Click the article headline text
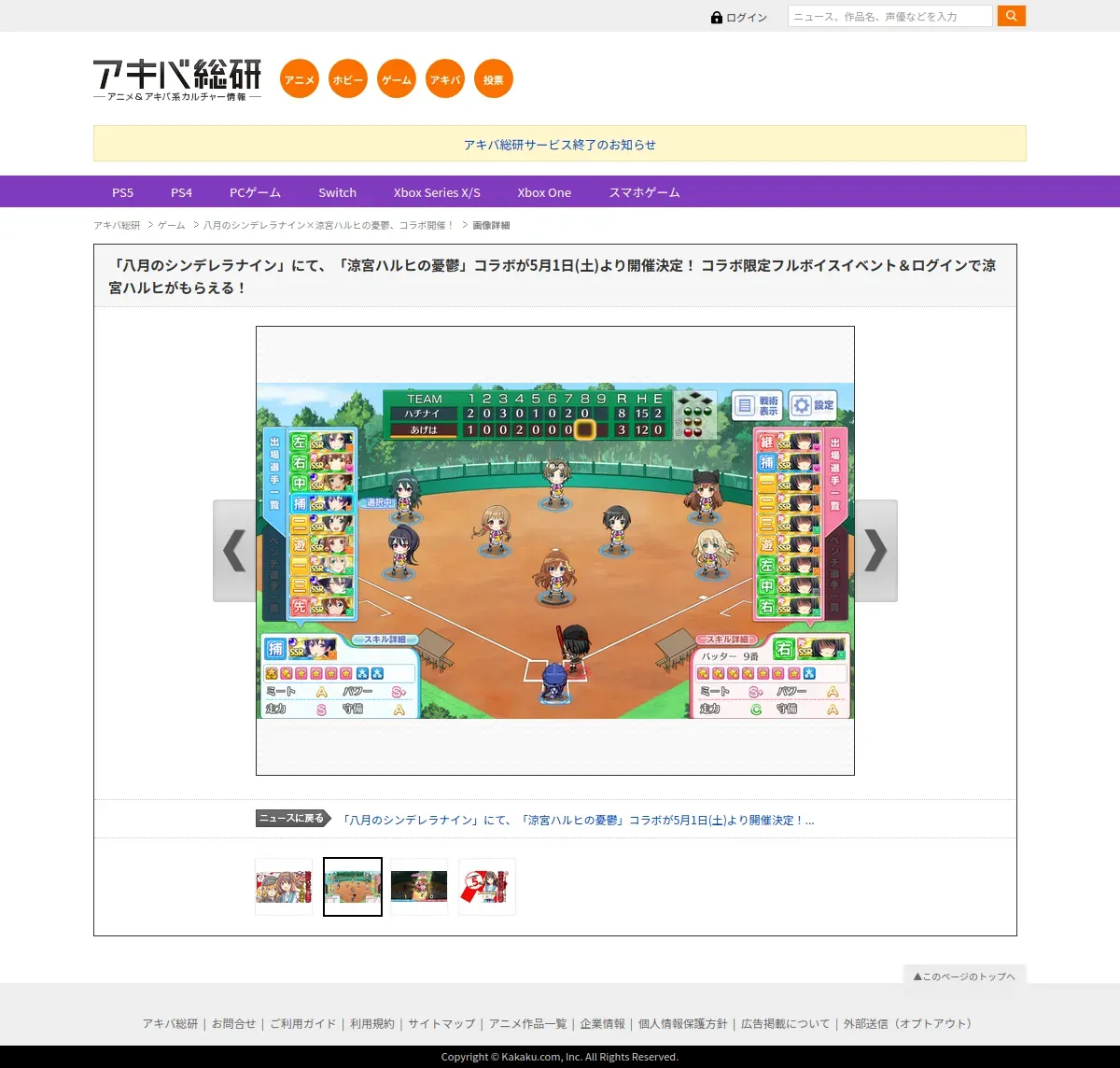This screenshot has height=1068, width=1120. coord(553,276)
